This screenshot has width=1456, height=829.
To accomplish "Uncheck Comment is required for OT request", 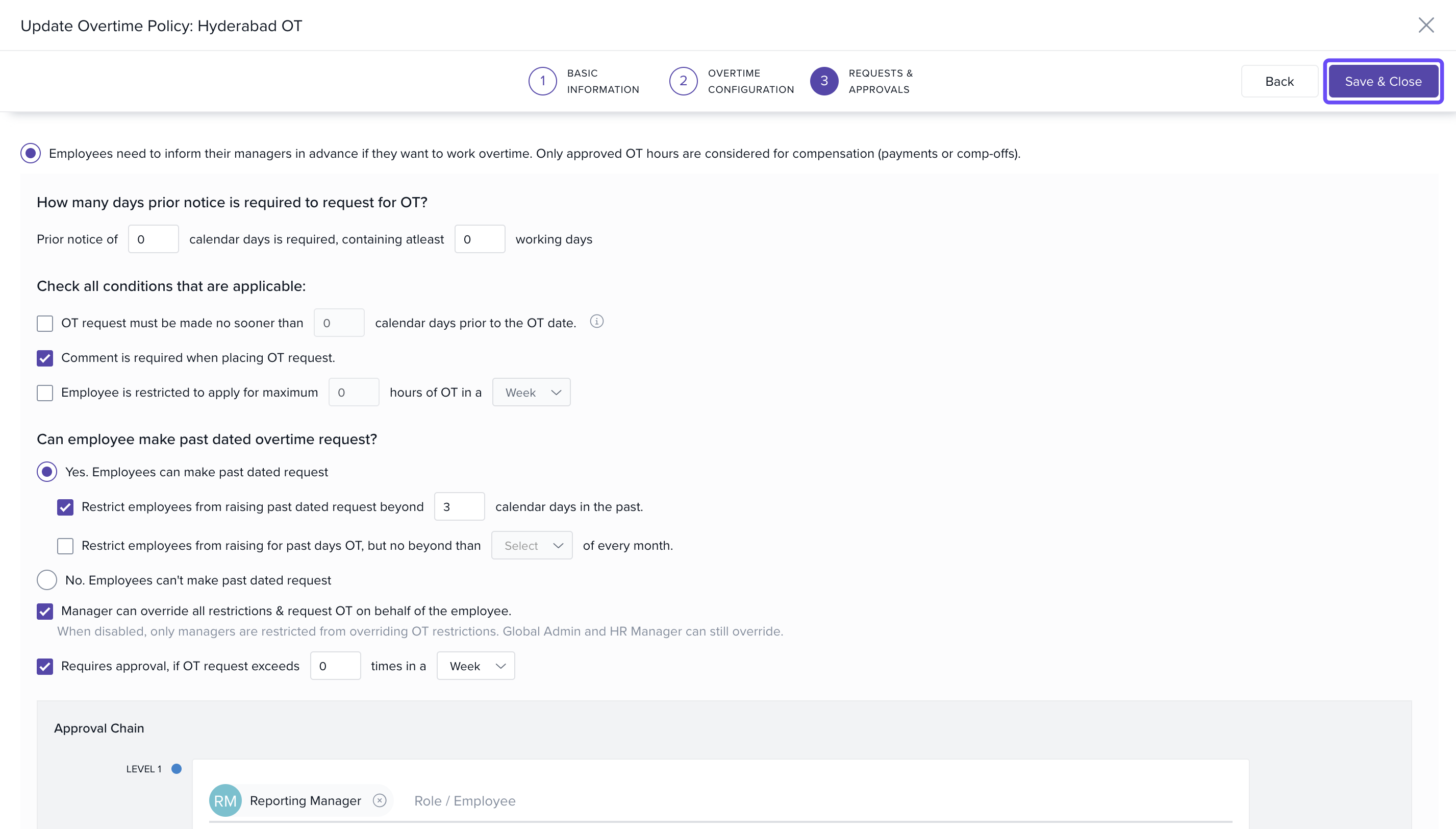I will point(45,358).
